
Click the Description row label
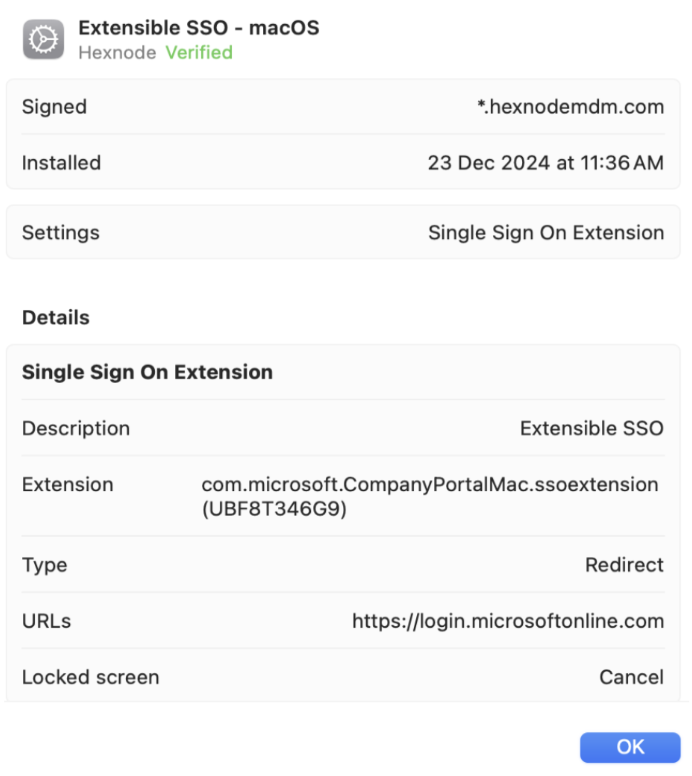point(76,430)
